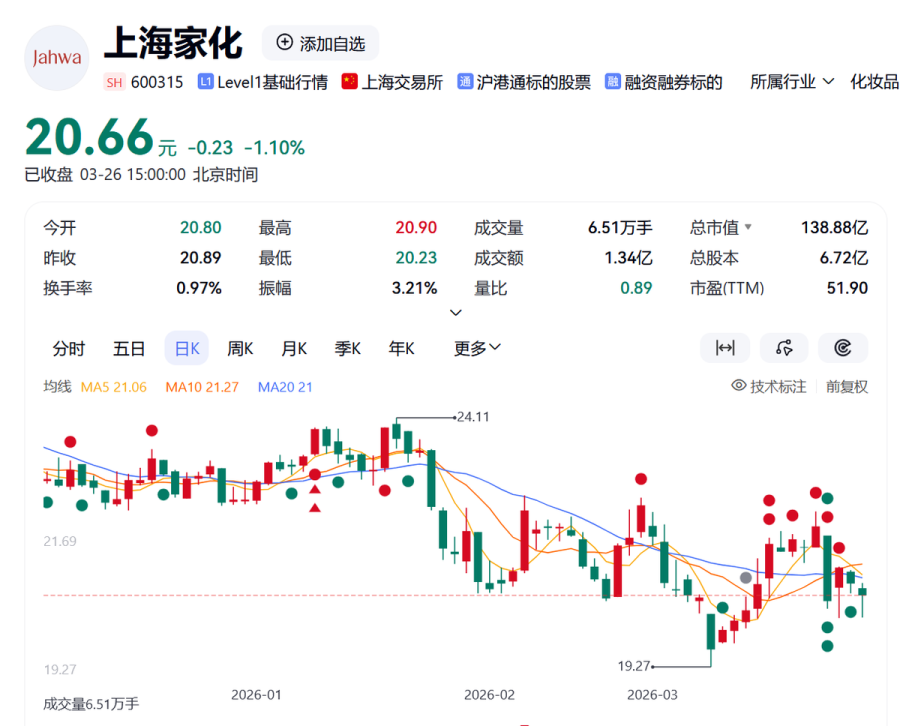Click the Level1 基础行情 badge icon
The width and height of the screenshot is (900, 726).
(x=205, y=81)
